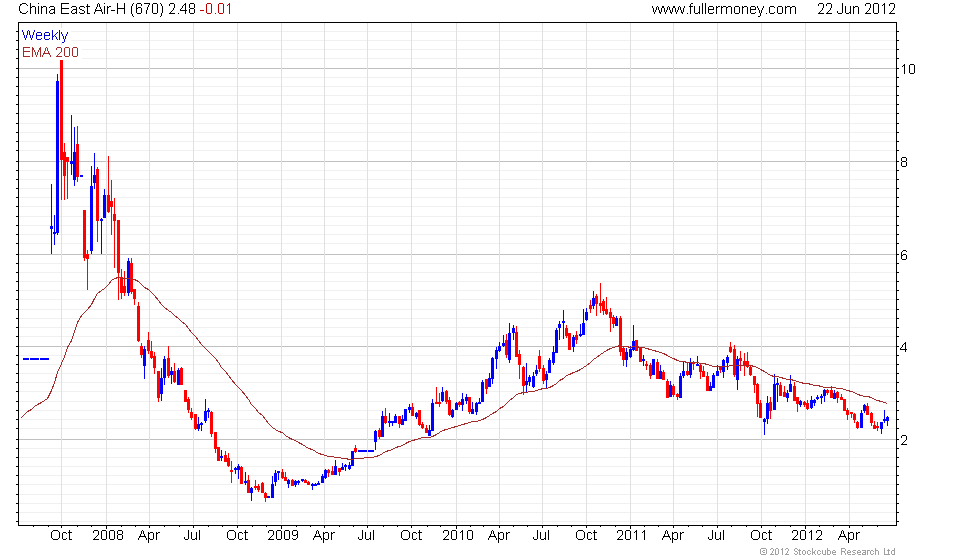This screenshot has width=980, height=560.
Task: Click the Apr label right after 2010
Action: [499, 536]
